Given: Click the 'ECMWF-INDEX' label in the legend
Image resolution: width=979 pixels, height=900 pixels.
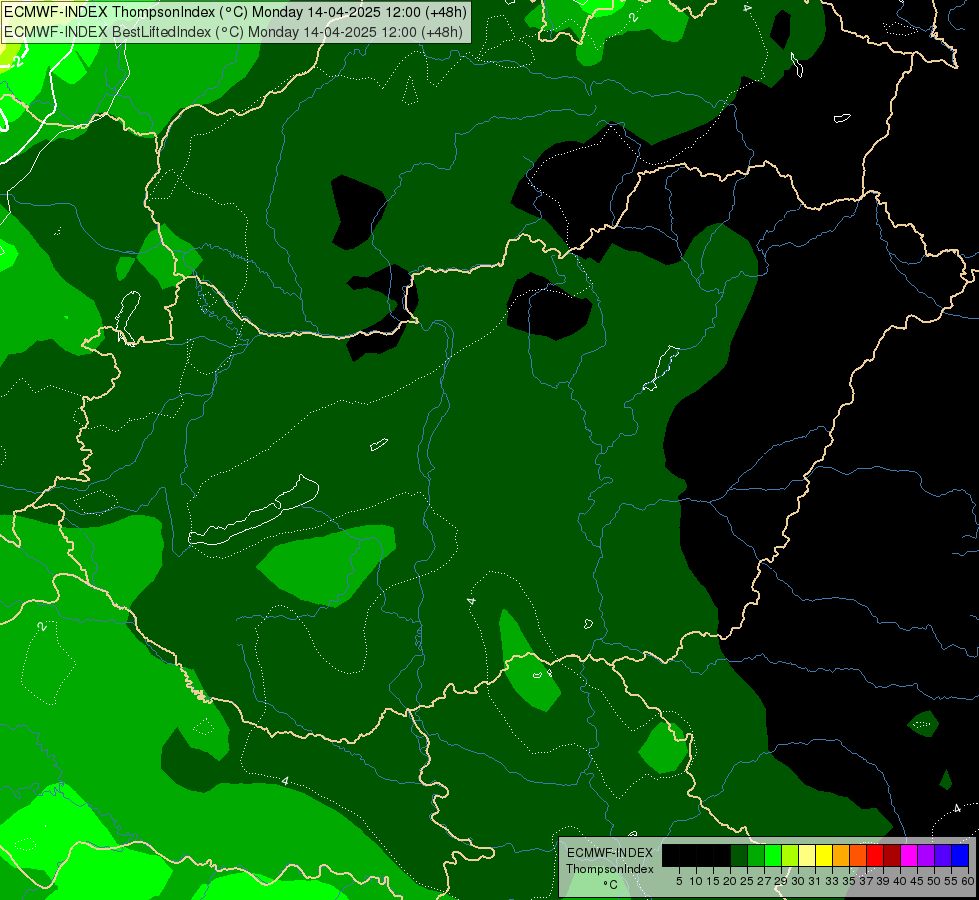Looking at the screenshot, I should pyautogui.click(x=609, y=853).
